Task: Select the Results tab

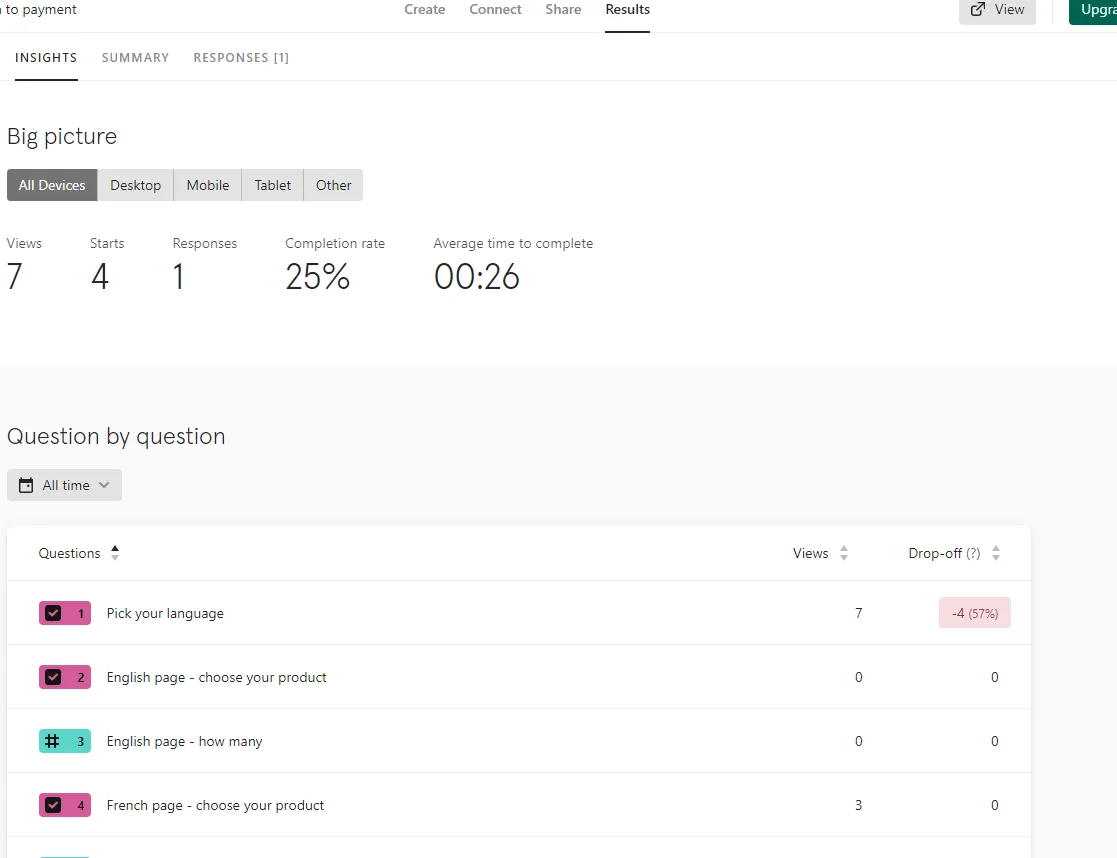Action: (628, 9)
